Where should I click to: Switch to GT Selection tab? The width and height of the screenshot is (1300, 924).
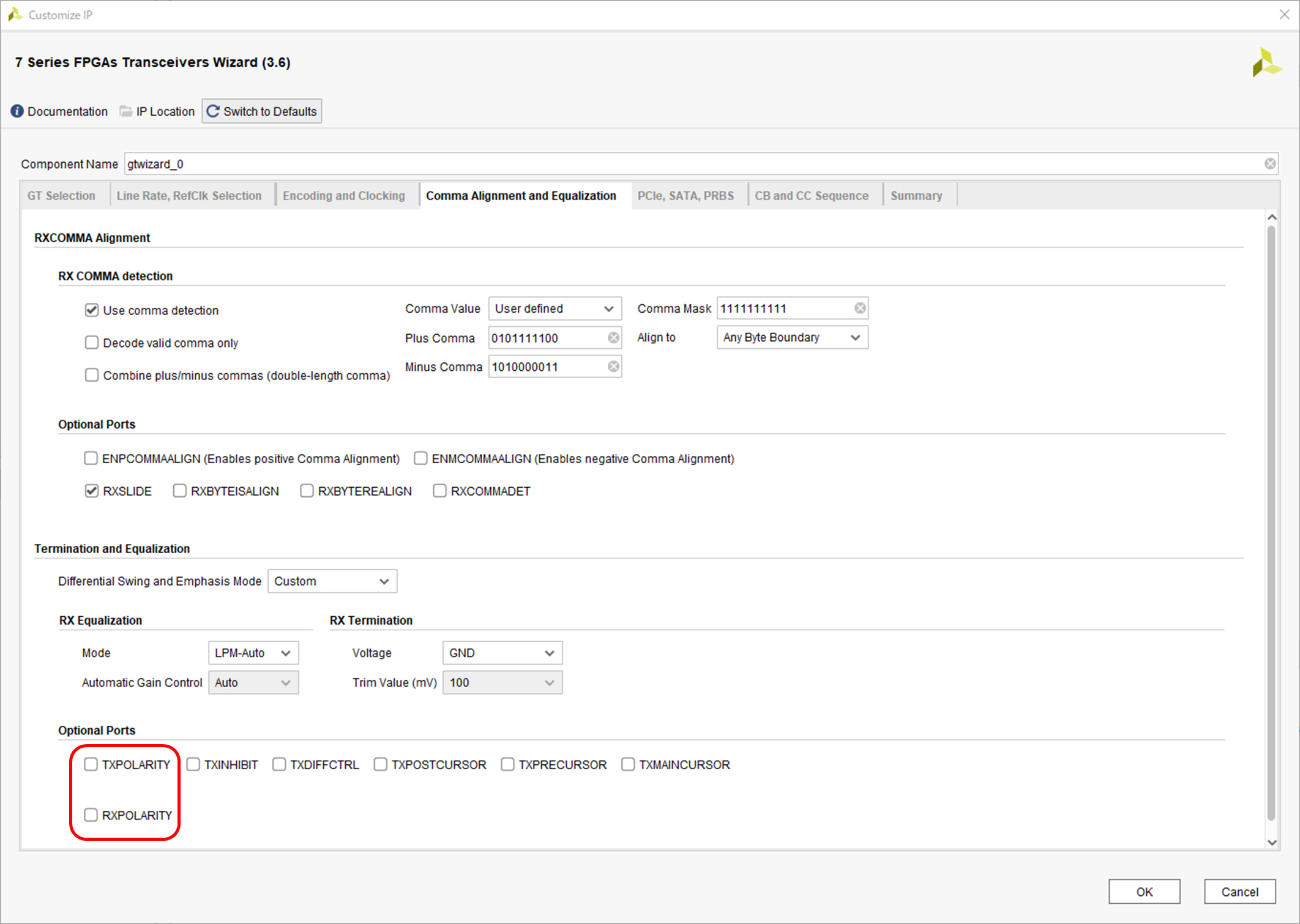coord(61,196)
